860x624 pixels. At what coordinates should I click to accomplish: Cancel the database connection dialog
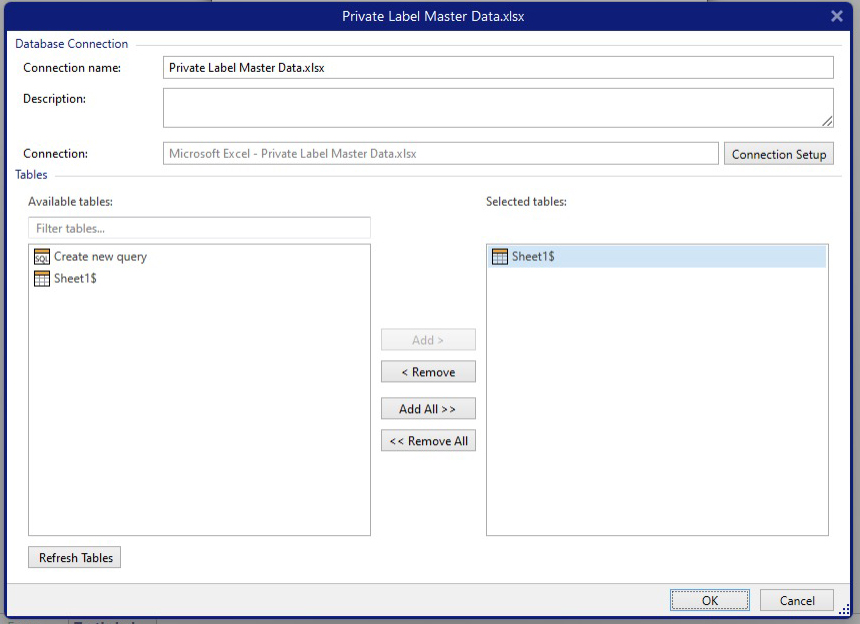coord(797,600)
